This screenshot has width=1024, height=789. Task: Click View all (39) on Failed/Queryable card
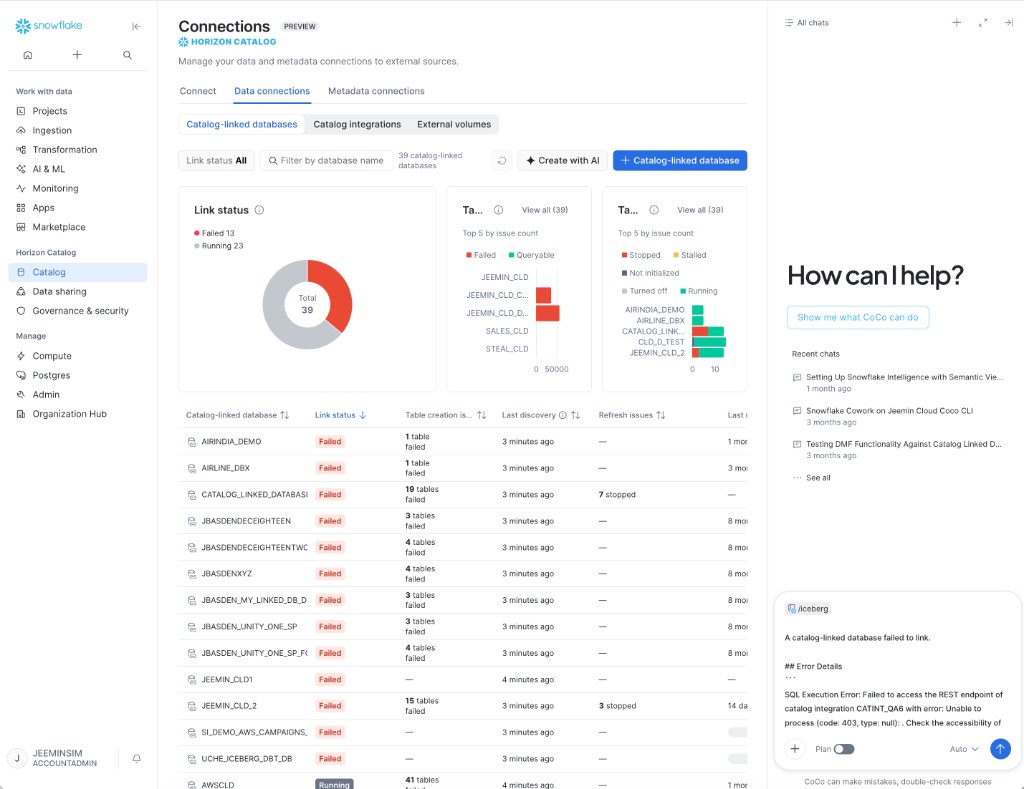(545, 210)
